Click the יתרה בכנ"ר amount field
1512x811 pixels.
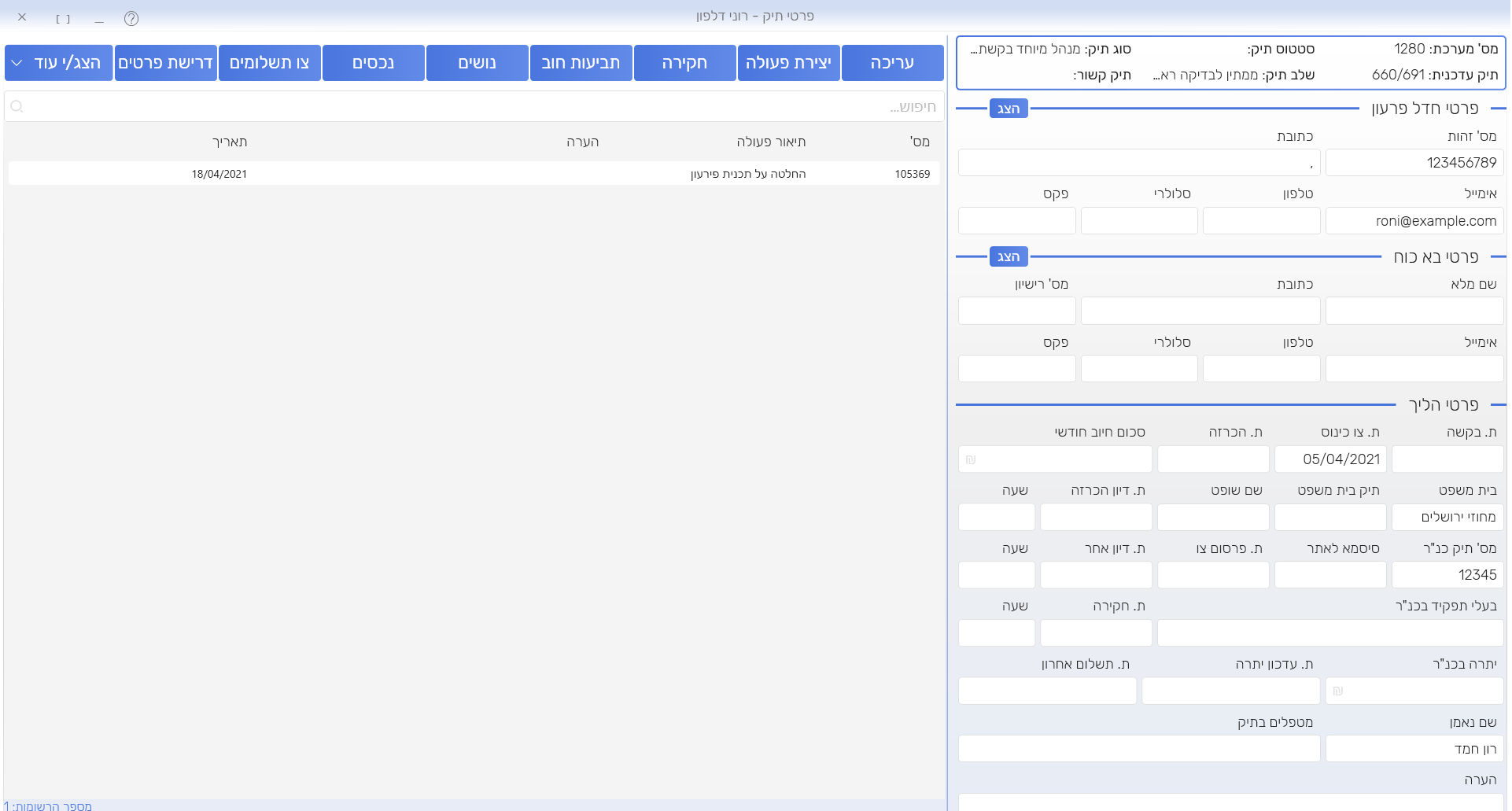coord(1414,691)
